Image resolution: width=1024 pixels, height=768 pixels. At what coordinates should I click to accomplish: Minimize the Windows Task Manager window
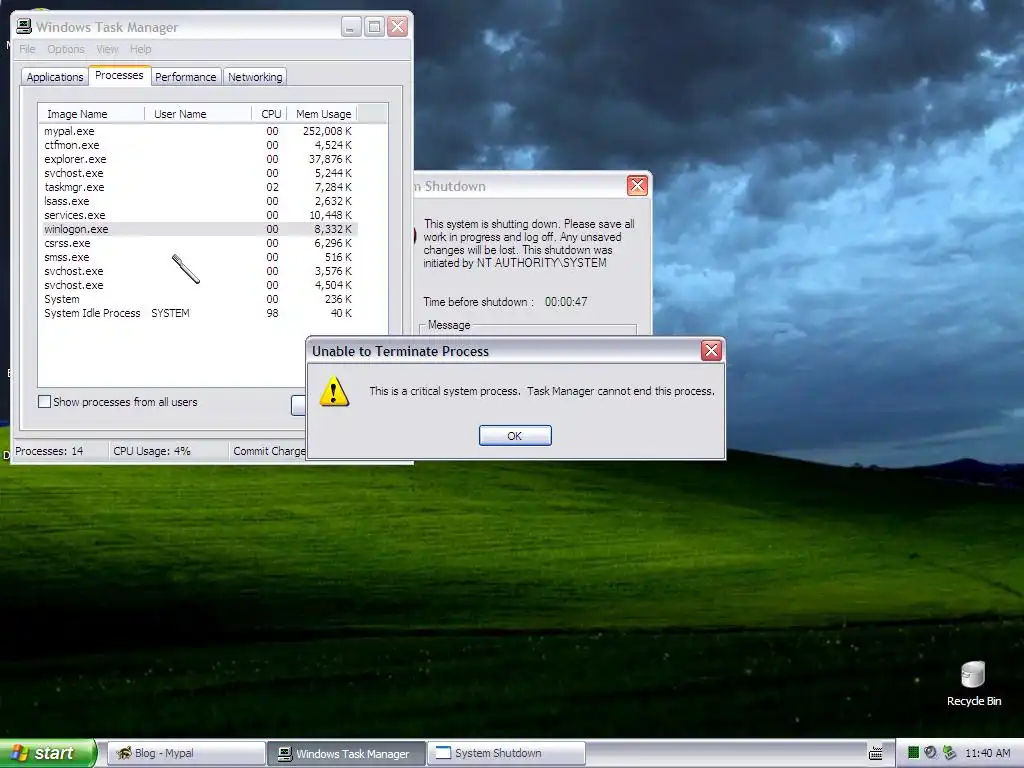(351, 27)
